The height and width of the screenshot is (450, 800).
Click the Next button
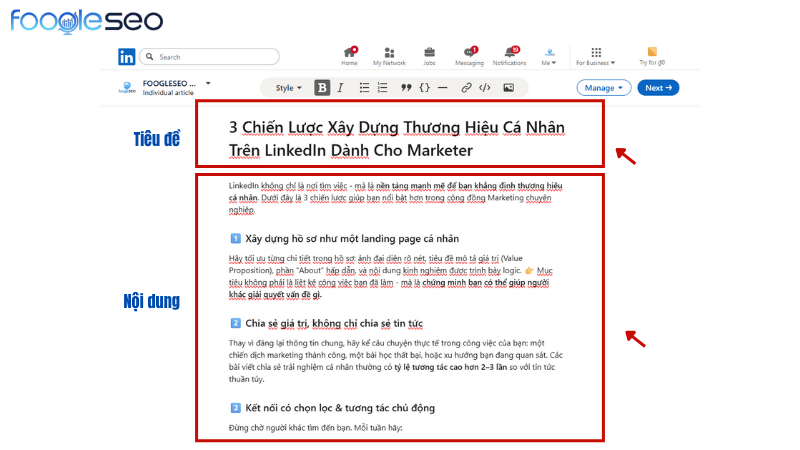tap(658, 88)
